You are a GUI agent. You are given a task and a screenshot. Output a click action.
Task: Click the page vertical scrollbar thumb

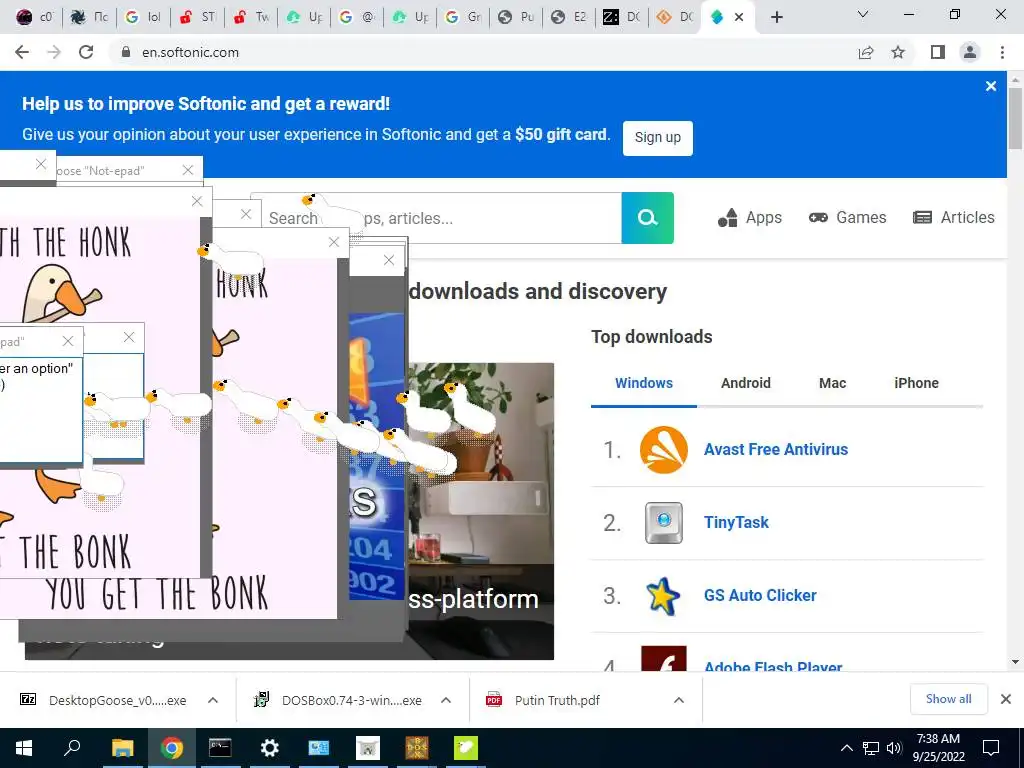(1016, 118)
